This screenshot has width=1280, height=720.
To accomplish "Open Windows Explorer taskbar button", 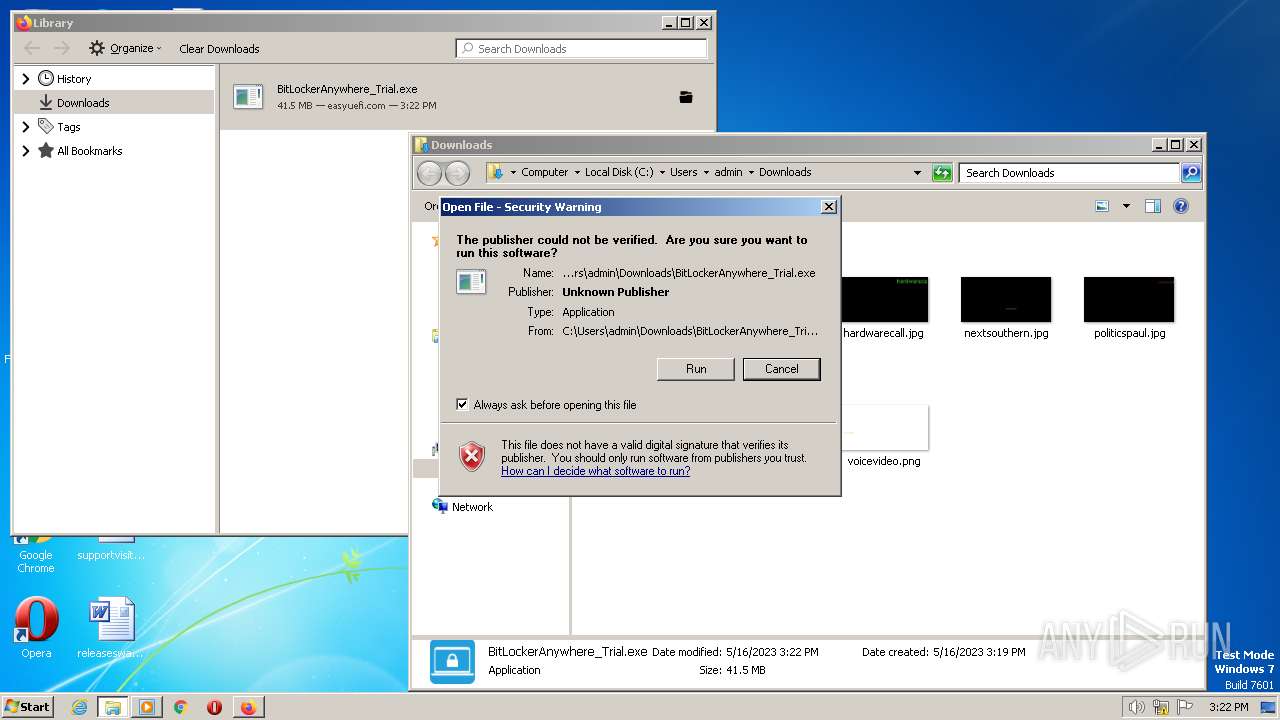I will pyautogui.click(x=113, y=707).
